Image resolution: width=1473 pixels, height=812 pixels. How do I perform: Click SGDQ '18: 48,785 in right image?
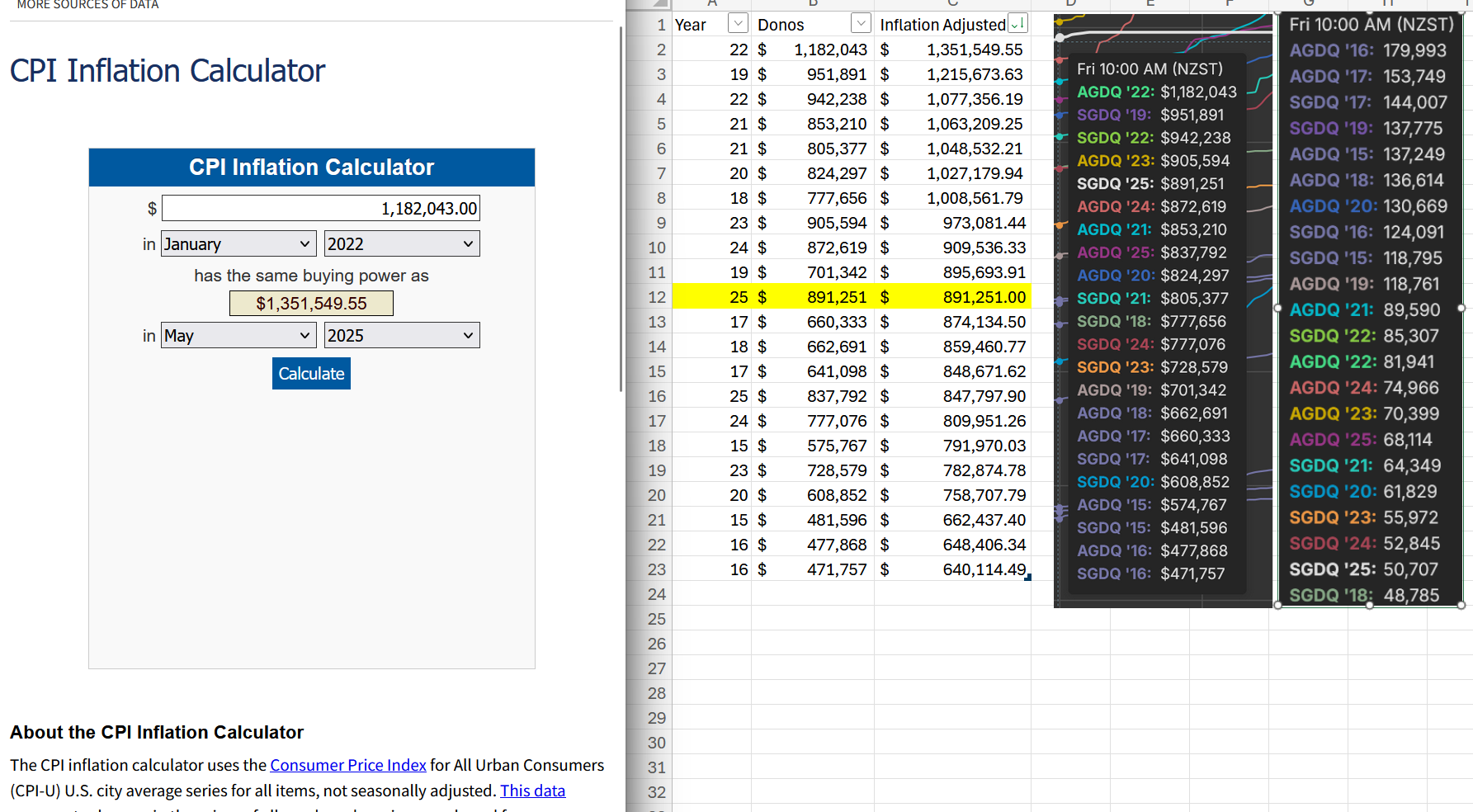click(x=1364, y=595)
